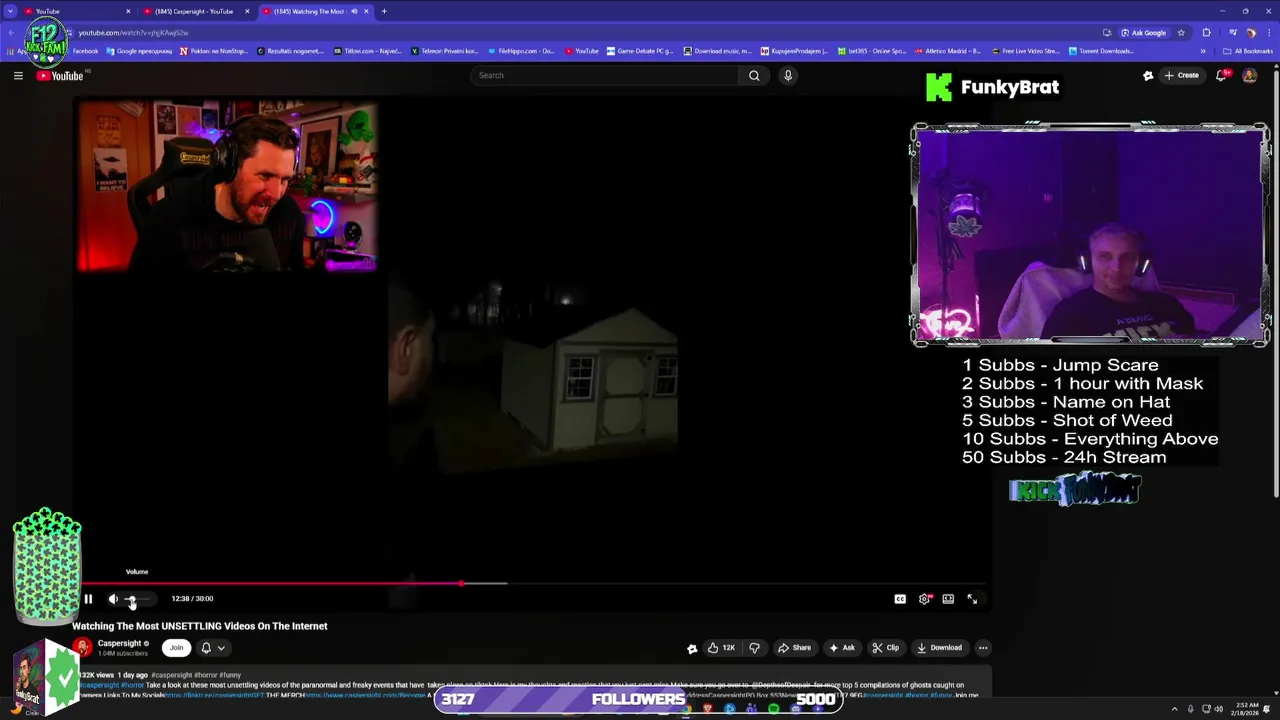Click the pinwheel icon beside Like

coord(692,648)
